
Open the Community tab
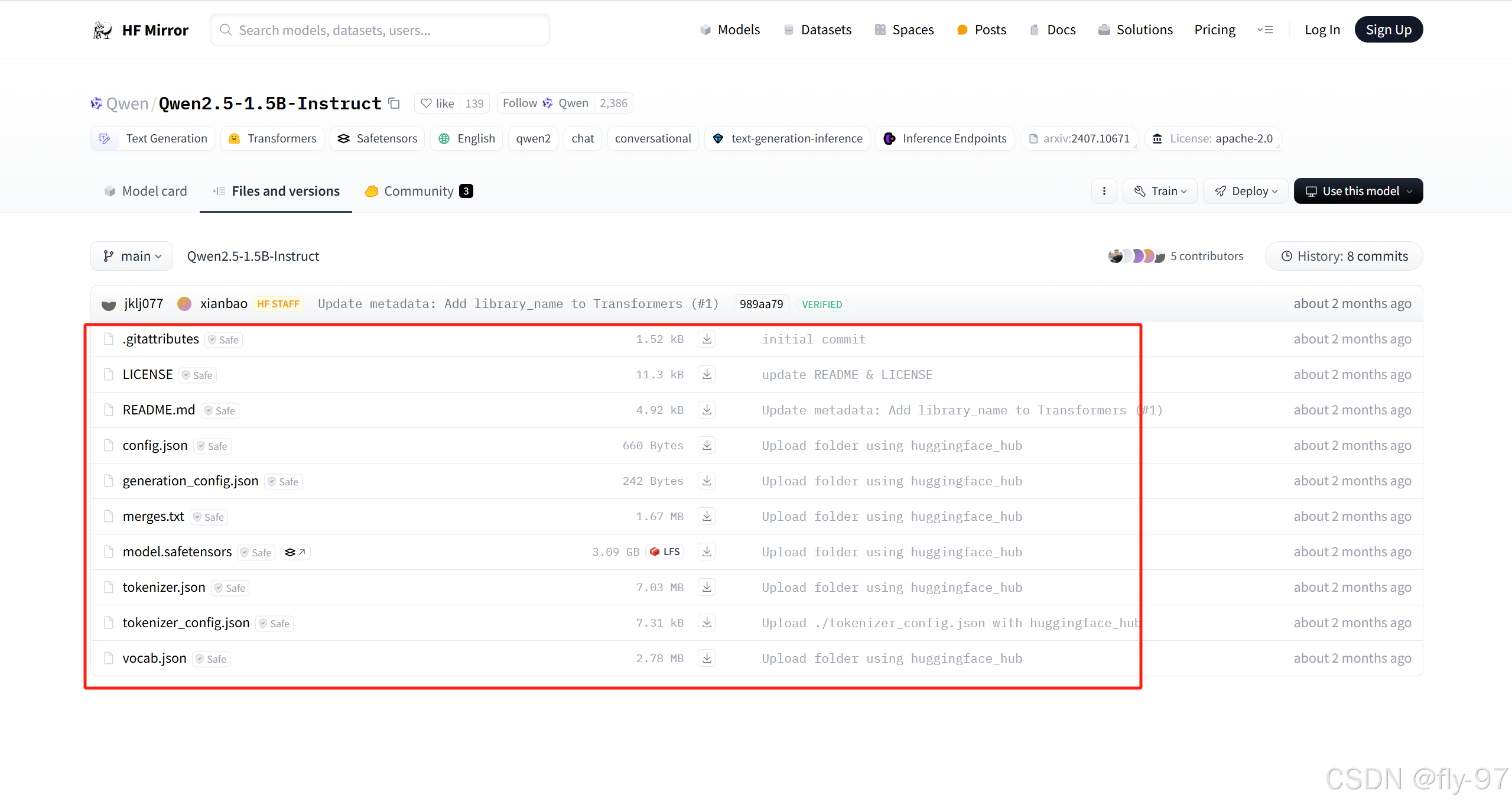(x=418, y=191)
